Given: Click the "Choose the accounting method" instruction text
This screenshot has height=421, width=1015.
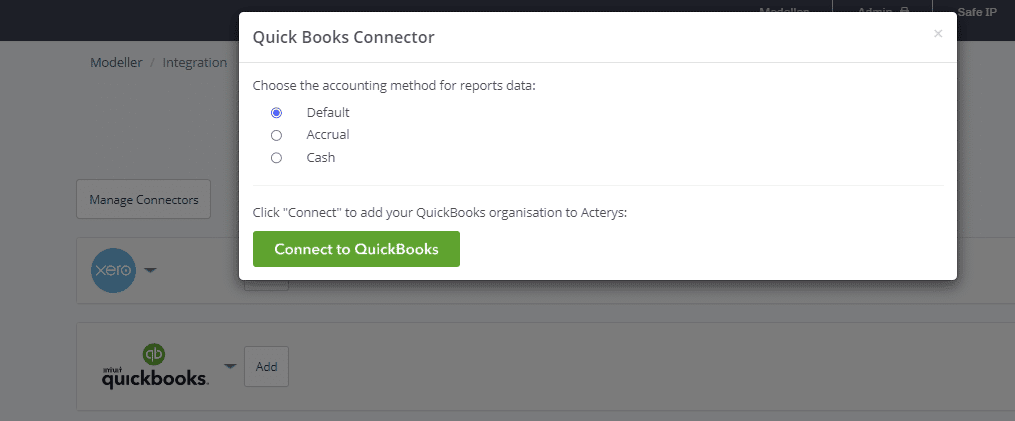Looking at the screenshot, I should pos(394,86).
